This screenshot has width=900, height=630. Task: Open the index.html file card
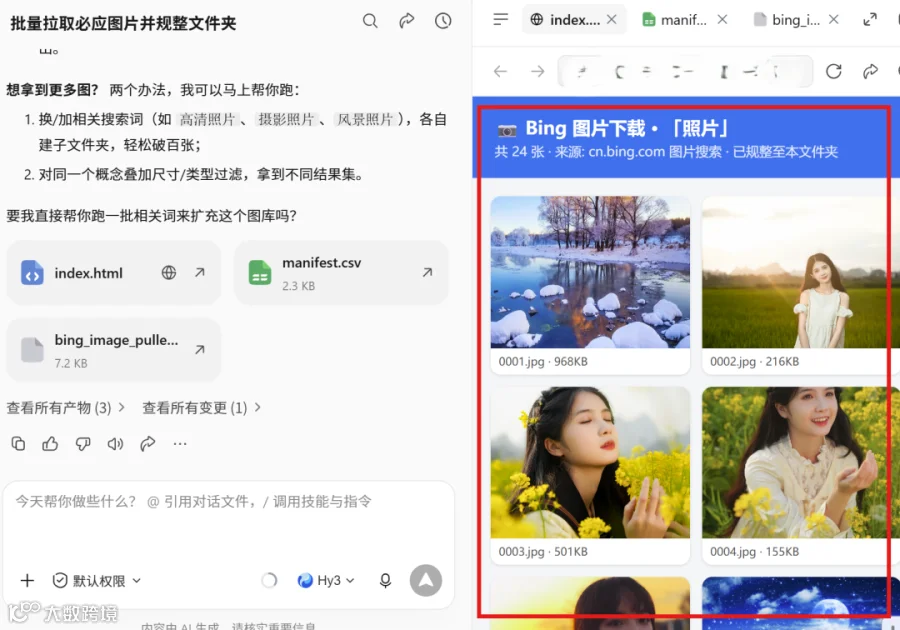(114, 273)
